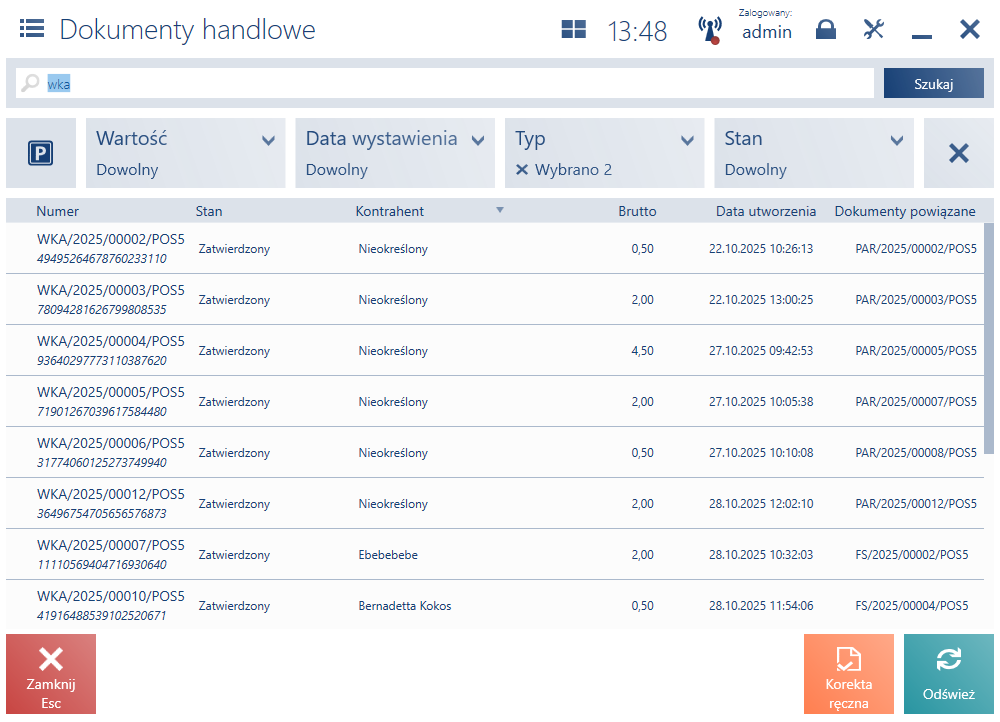Click gross value 4,50

point(642,351)
